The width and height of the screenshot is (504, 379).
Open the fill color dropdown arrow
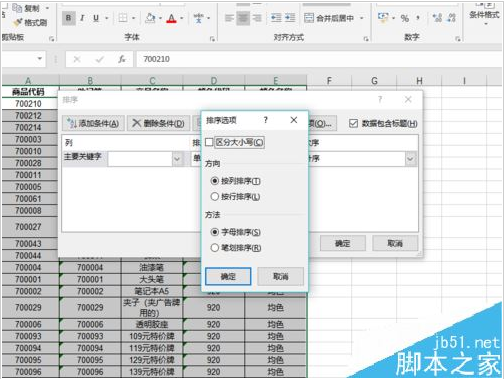pyautogui.click(x=160, y=18)
